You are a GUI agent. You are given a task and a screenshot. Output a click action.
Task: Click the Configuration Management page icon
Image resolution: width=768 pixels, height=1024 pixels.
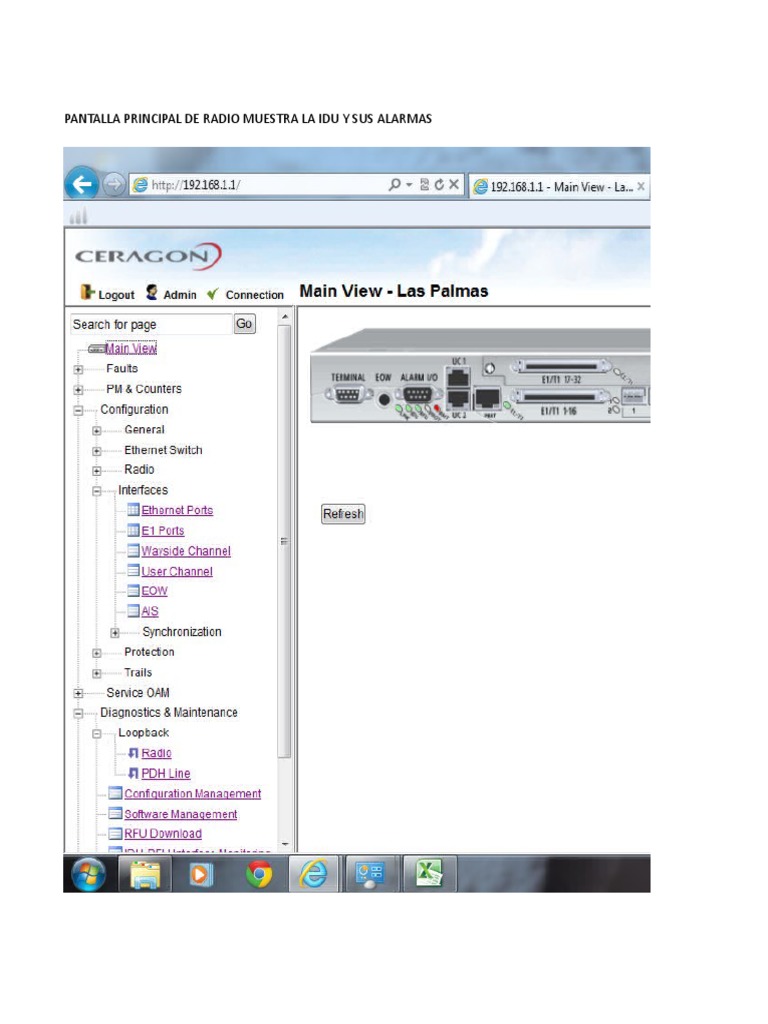pyautogui.click(x=116, y=793)
